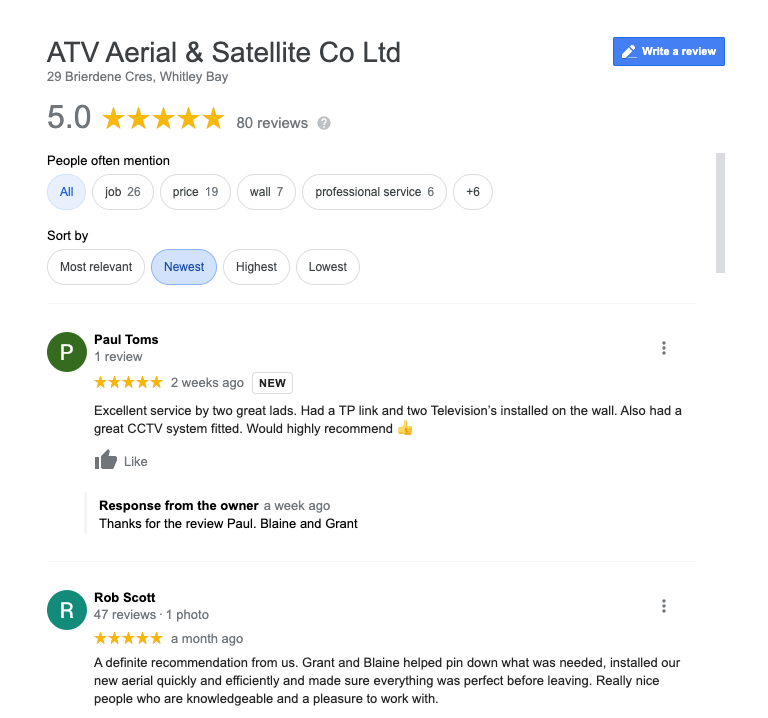Filter reviews mentioning professional service
The image size is (768, 718).
pyautogui.click(x=375, y=192)
